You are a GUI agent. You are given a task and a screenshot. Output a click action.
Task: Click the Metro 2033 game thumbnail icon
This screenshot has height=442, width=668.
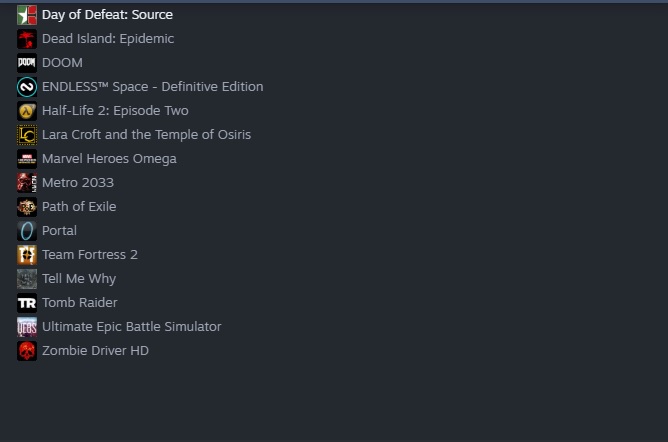[x=27, y=183]
